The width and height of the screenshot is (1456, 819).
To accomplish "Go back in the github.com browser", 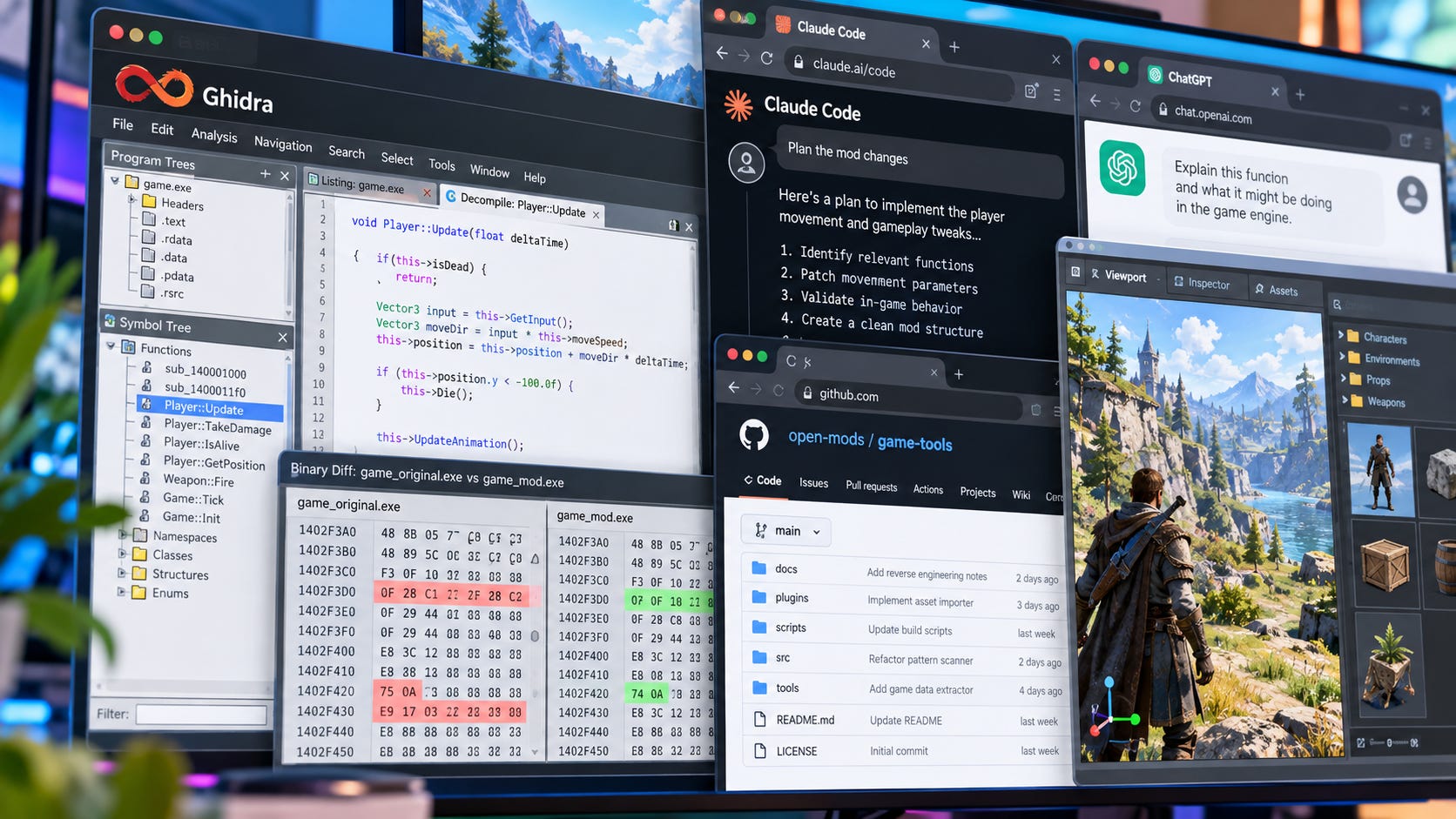I will point(733,387).
